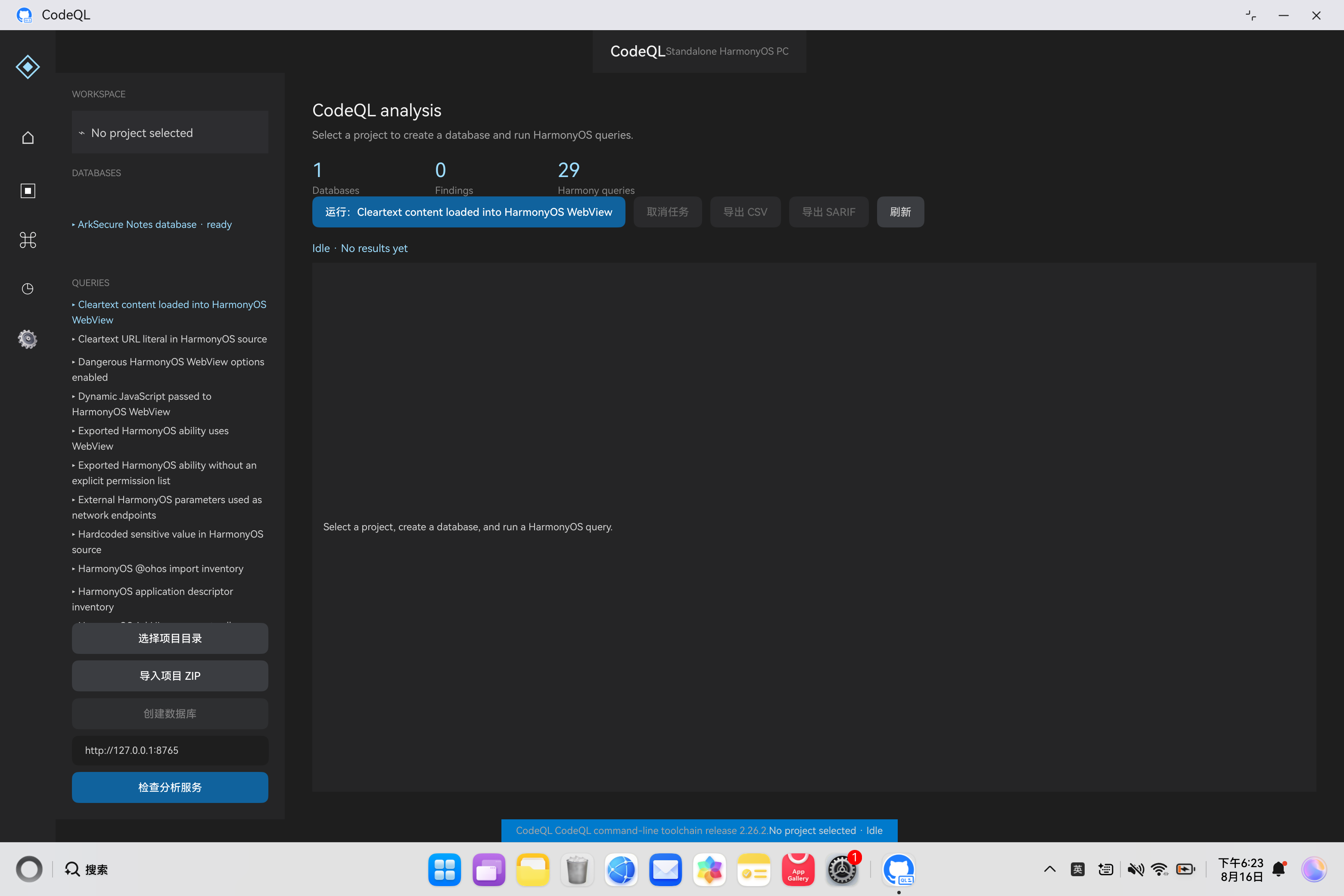Launch the browser globe icon in dock
1344x896 pixels.
coord(621,870)
